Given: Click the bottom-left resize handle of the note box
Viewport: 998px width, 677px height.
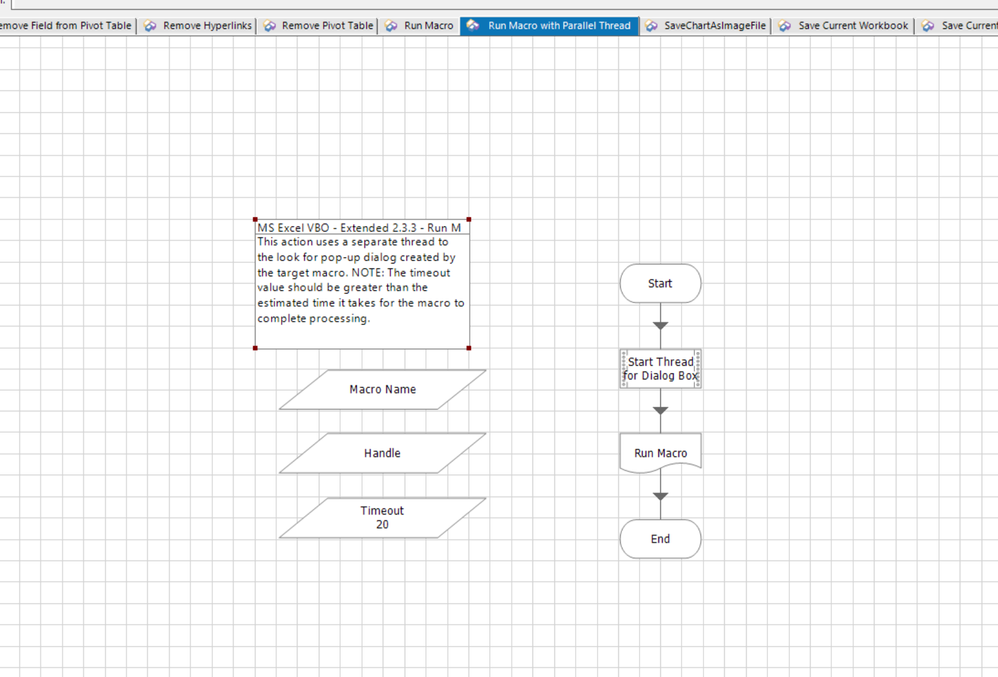Looking at the screenshot, I should click(x=255, y=348).
